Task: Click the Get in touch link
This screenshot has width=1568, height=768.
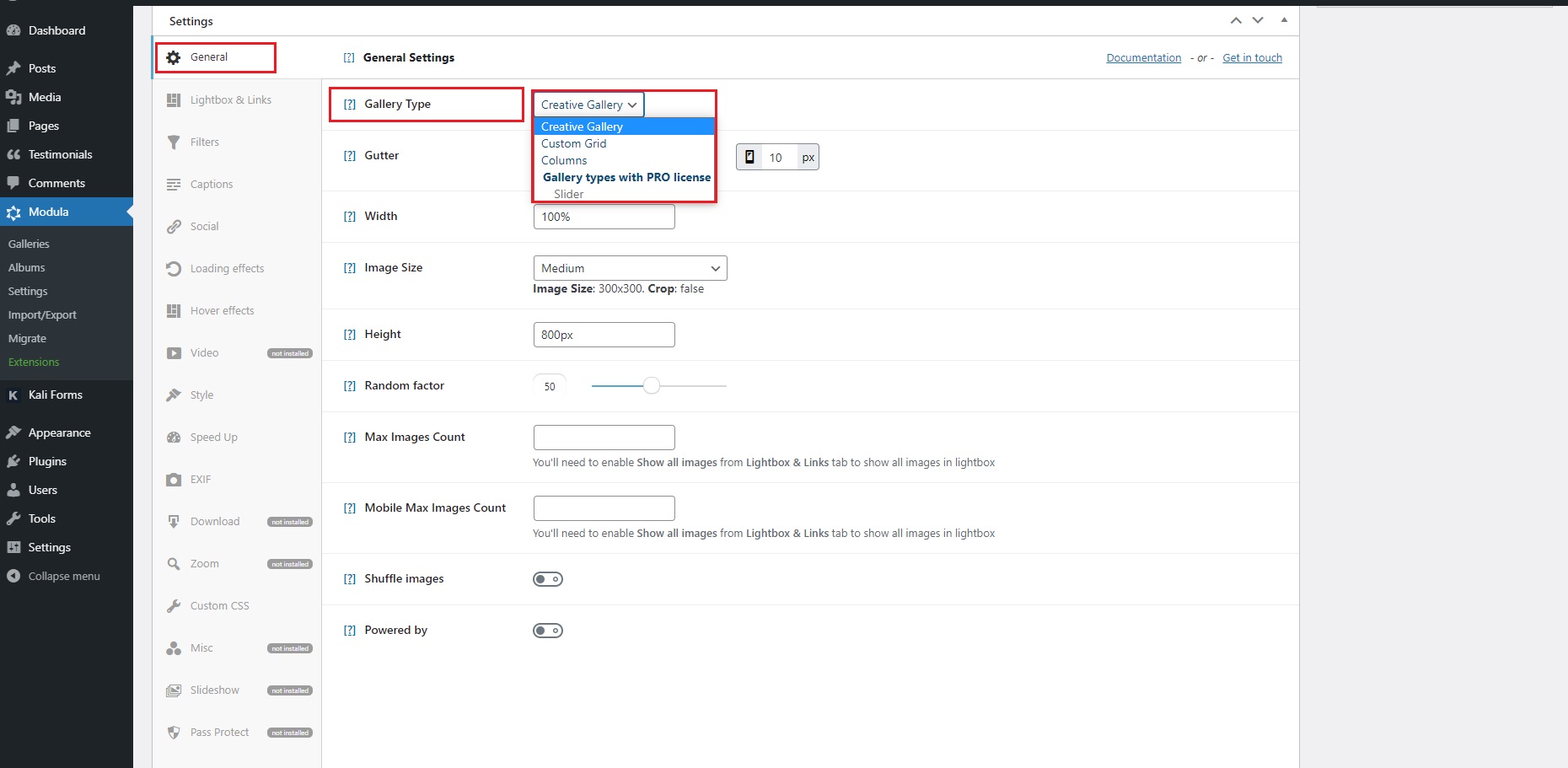Action: (x=1252, y=57)
